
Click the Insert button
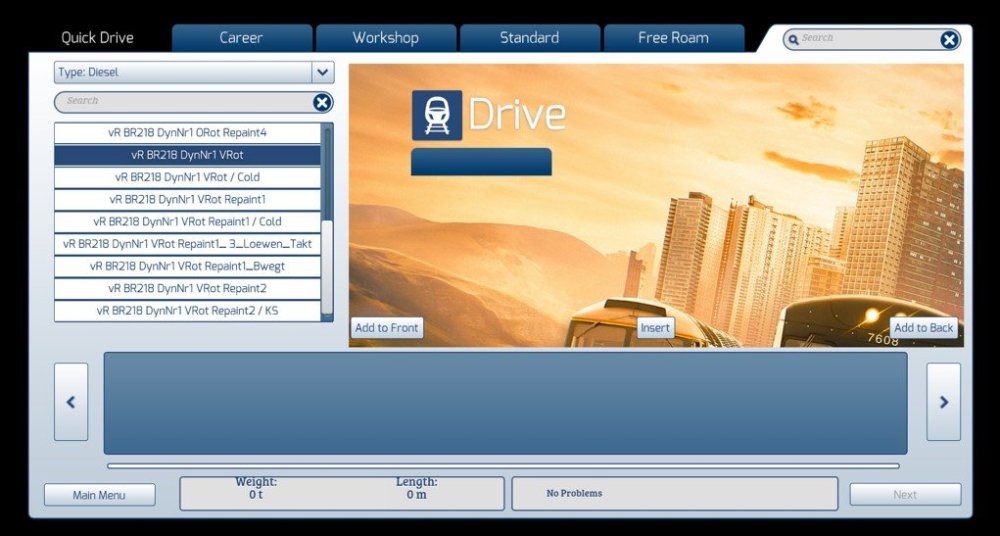pyautogui.click(x=655, y=328)
